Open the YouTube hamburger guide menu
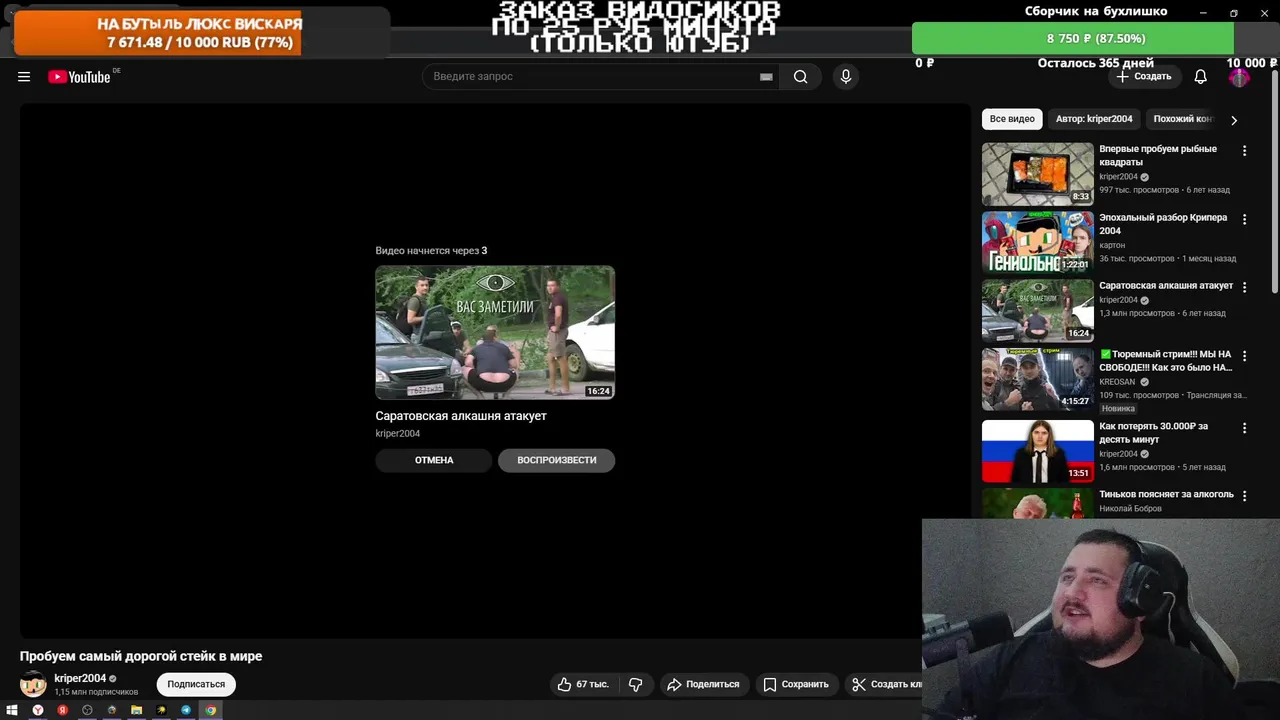The height and width of the screenshot is (720, 1280). coord(24,77)
